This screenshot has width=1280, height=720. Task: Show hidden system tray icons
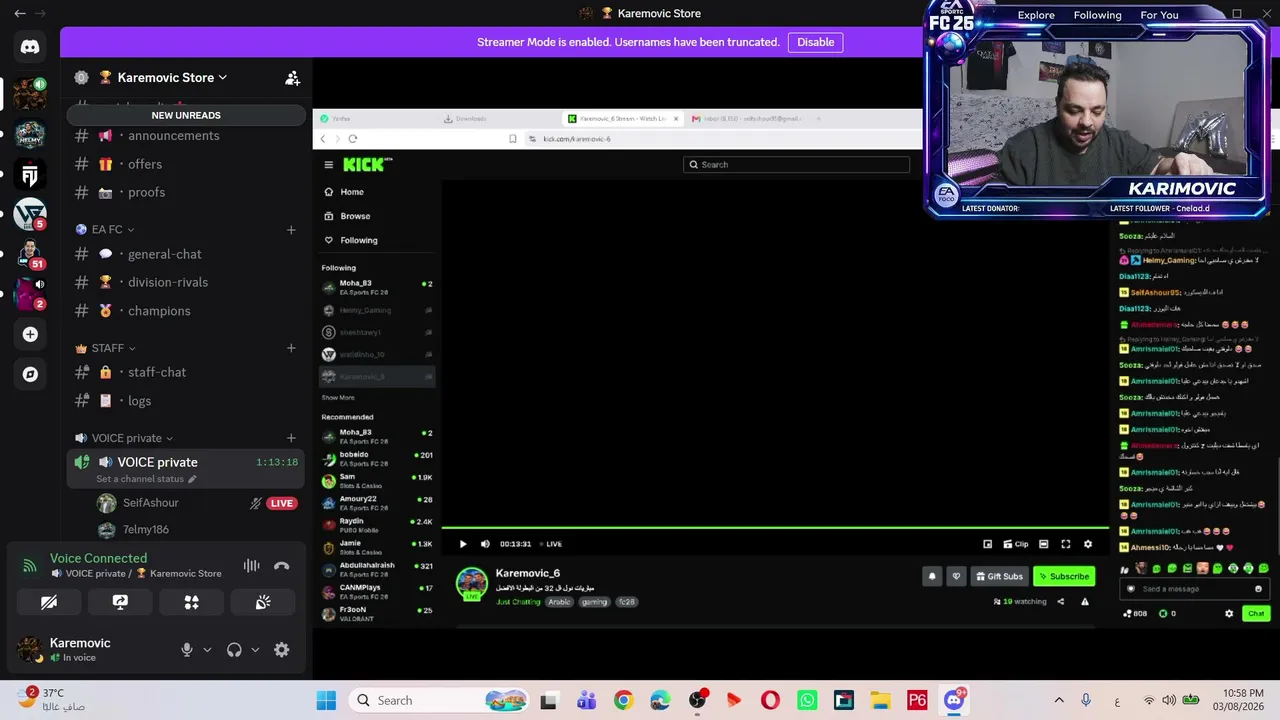pos(1059,700)
